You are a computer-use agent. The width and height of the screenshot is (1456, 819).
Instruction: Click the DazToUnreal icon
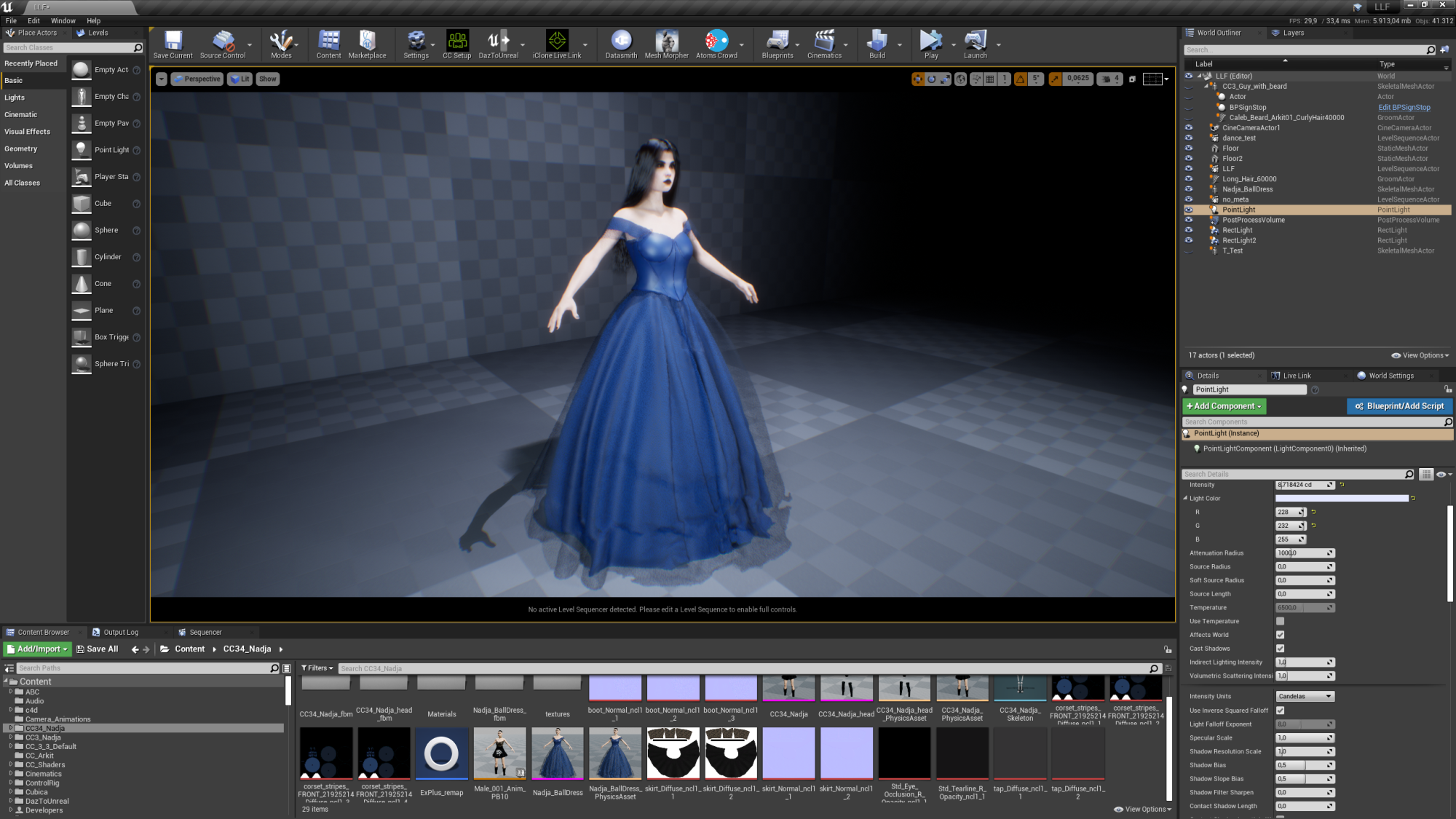coord(499,44)
